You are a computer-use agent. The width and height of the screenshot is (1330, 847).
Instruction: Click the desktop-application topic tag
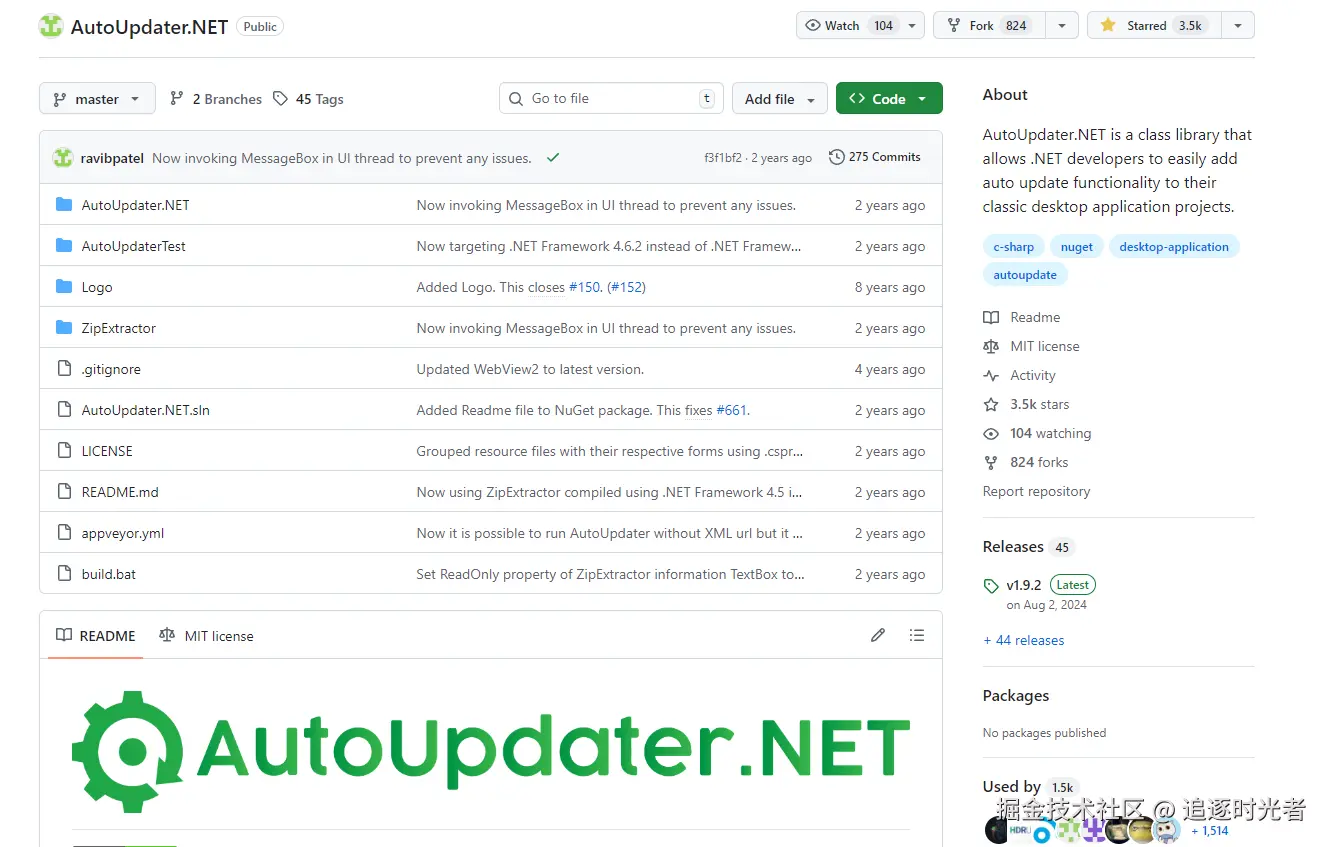[x=1174, y=246]
